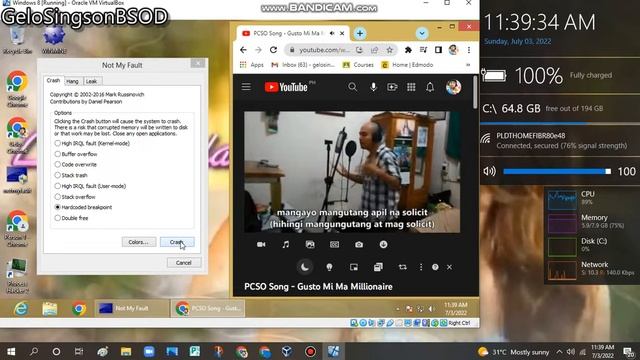Open Home | Edmodo bookmark

click(407, 65)
